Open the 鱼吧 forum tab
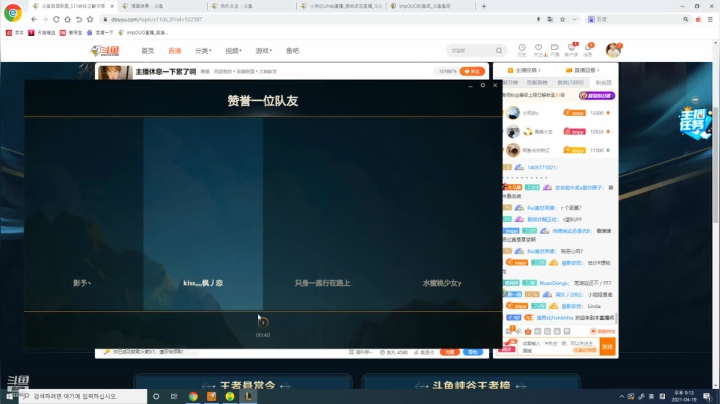Image resolution: width=720 pixels, height=404 pixels. [292, 50]
